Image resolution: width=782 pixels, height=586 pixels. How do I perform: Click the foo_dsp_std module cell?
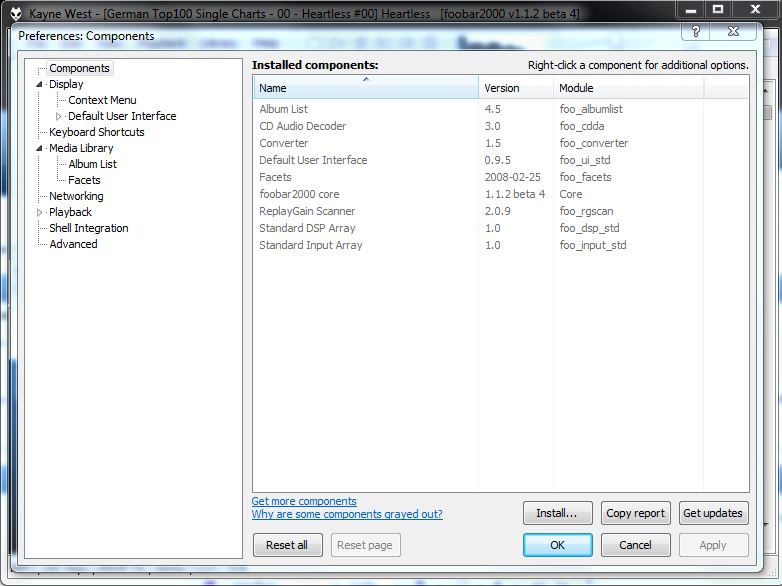pos(589,228)
